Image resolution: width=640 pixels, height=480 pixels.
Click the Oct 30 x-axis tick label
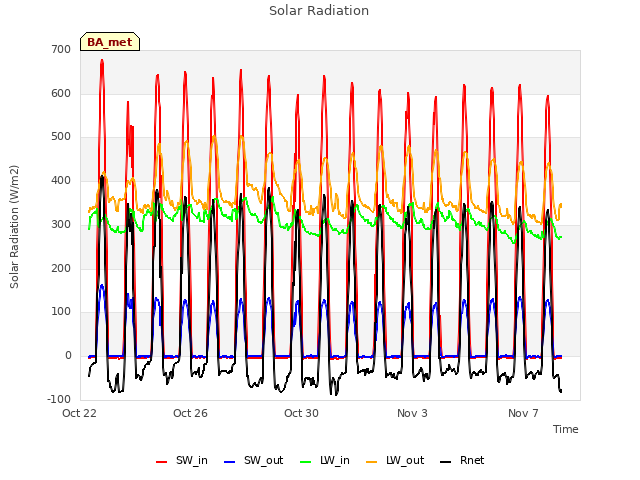[x=301, y=413]
